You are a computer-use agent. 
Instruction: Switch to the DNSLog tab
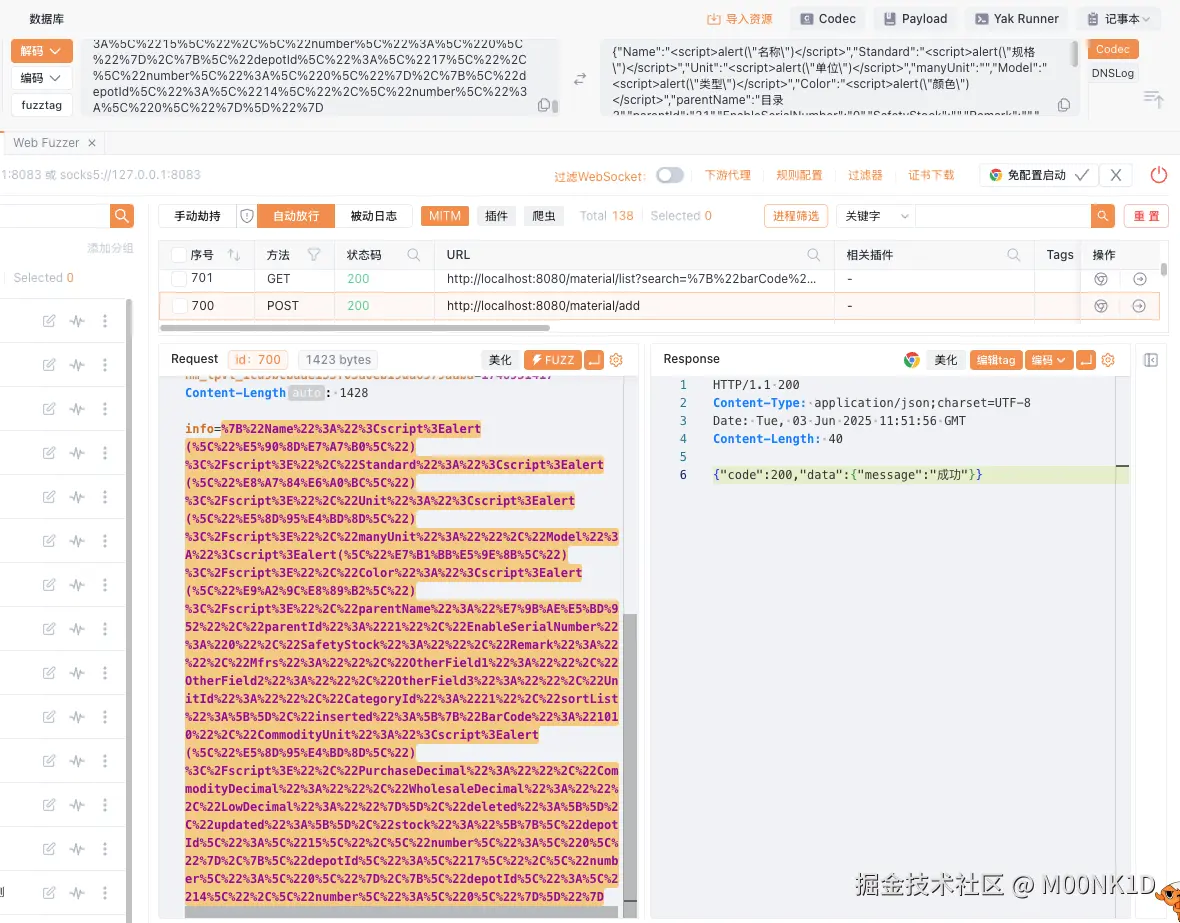[x=1112, y=72]
